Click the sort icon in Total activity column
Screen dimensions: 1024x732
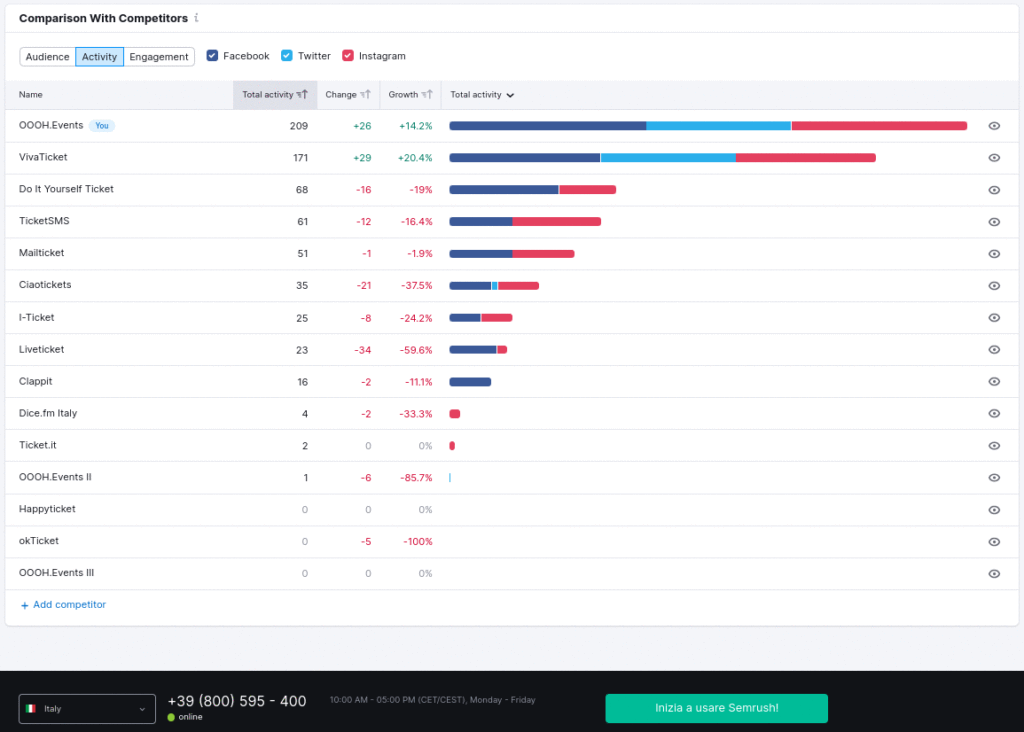click(x=302, y=95)
